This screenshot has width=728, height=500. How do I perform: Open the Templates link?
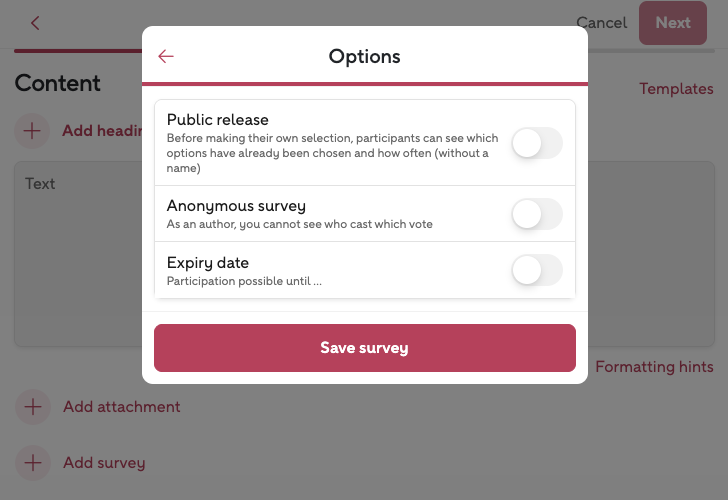coord(676,89)
